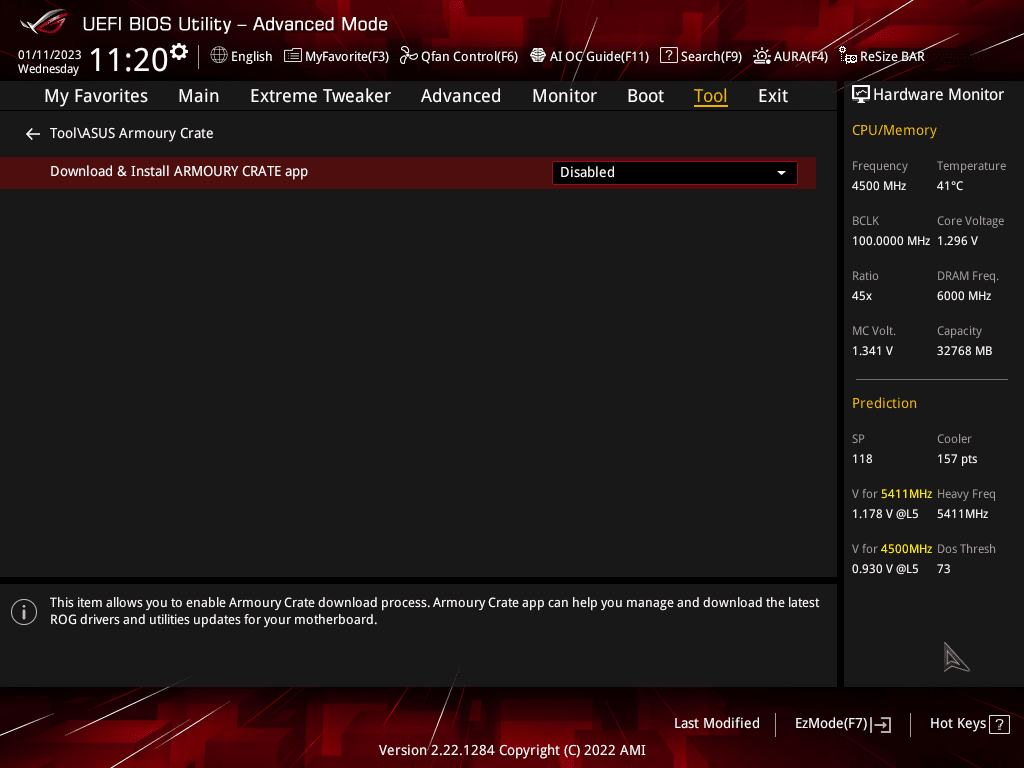1024x768 pixels.
Task: Switch to the Boot tab
Action: click(645, 96)
